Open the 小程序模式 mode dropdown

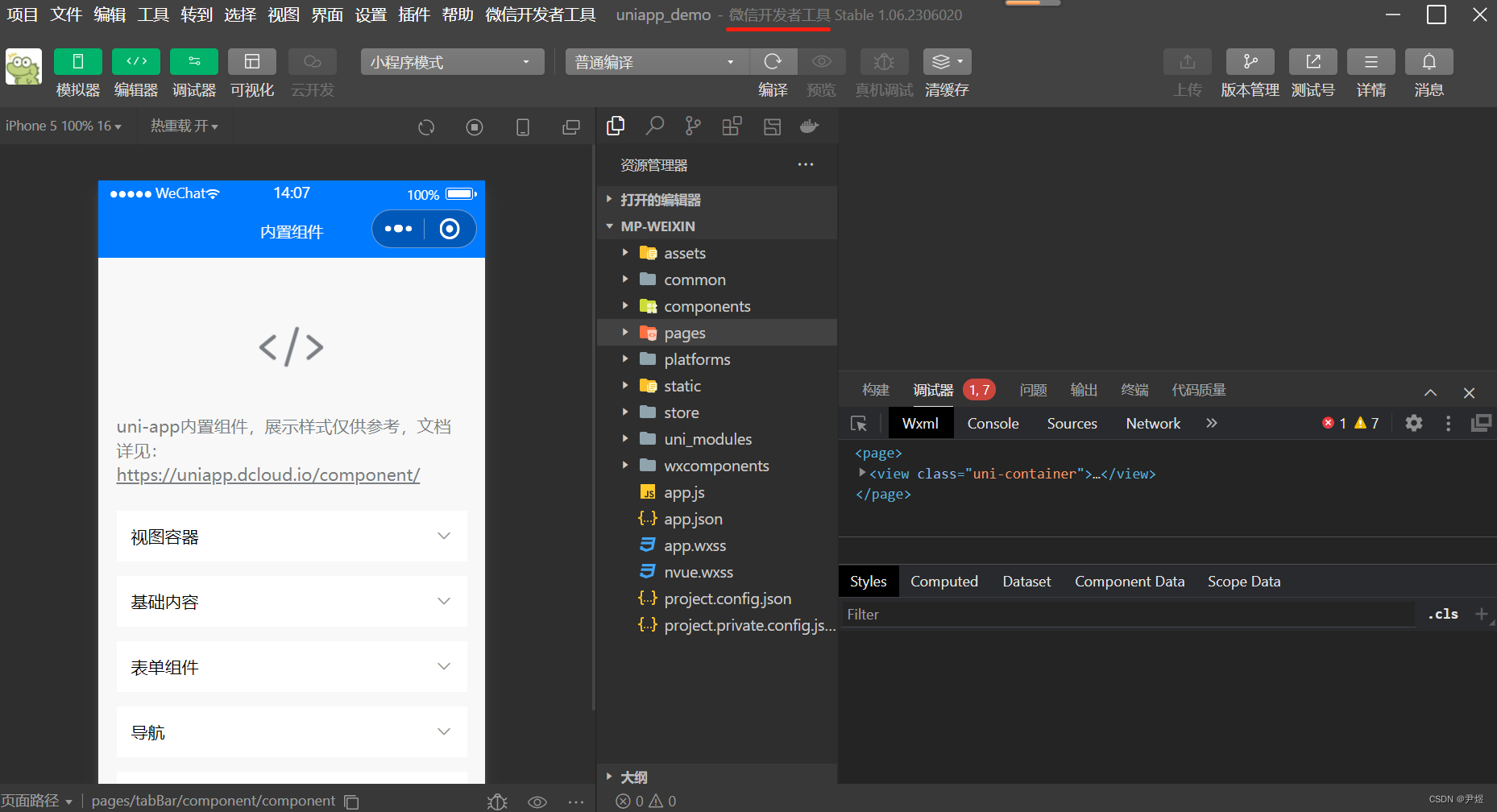[452, 62]
